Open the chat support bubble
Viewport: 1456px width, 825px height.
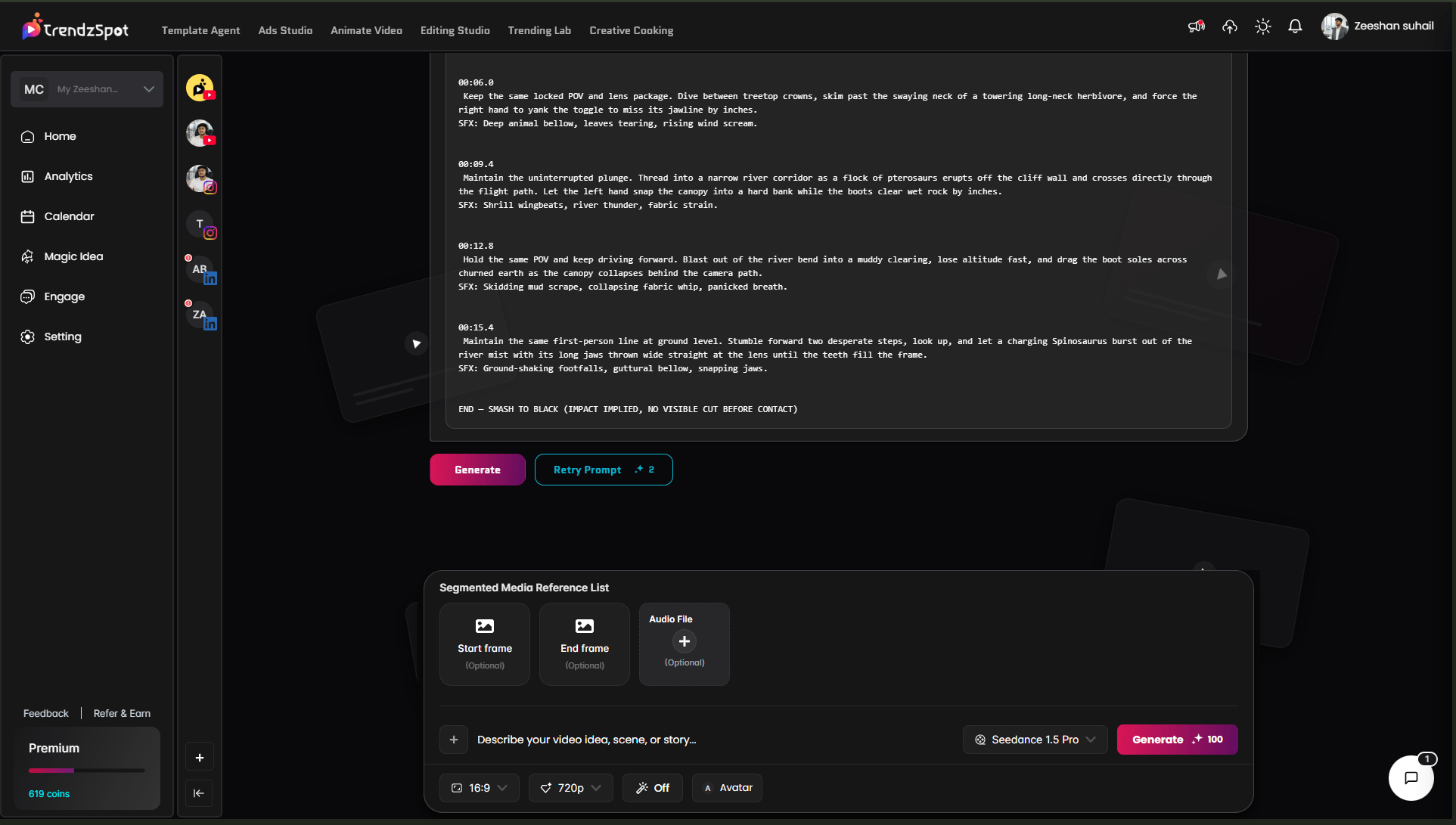click(1411, 778)
